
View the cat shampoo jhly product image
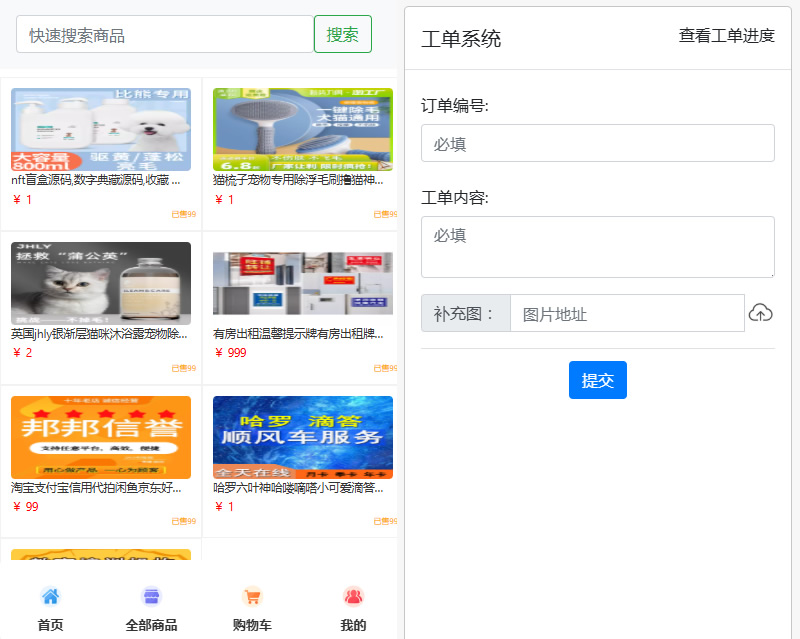click(100, 283)
